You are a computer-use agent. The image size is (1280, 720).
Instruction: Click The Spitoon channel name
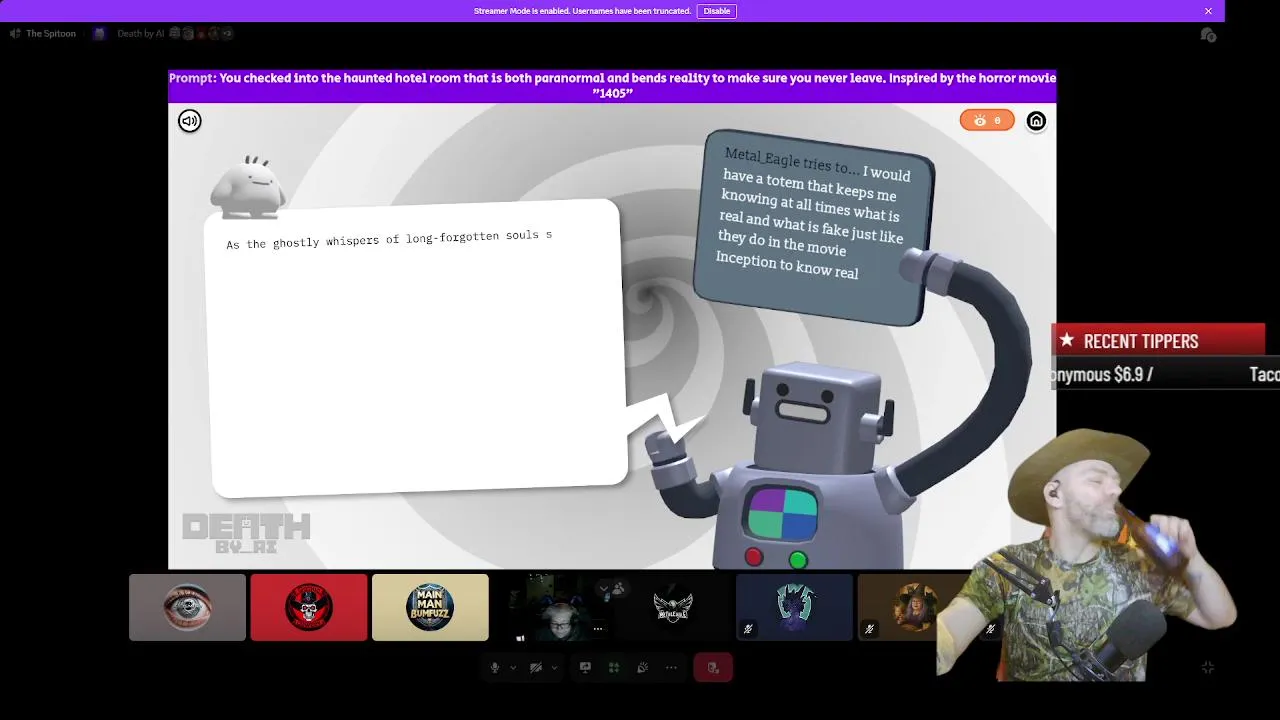pyautogui.click(x=50, y=34)
